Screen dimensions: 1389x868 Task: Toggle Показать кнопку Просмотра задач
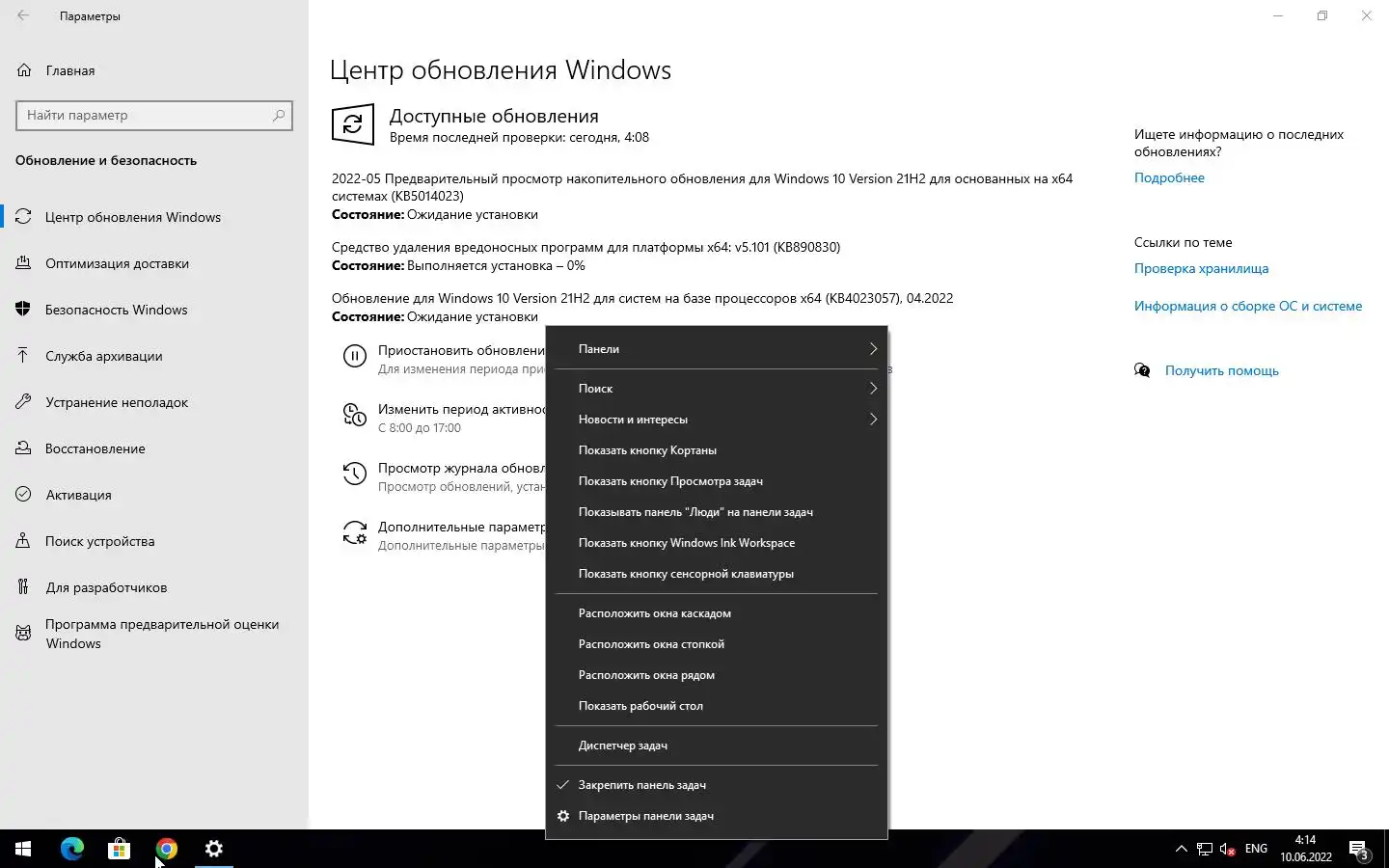coord(717,481)
